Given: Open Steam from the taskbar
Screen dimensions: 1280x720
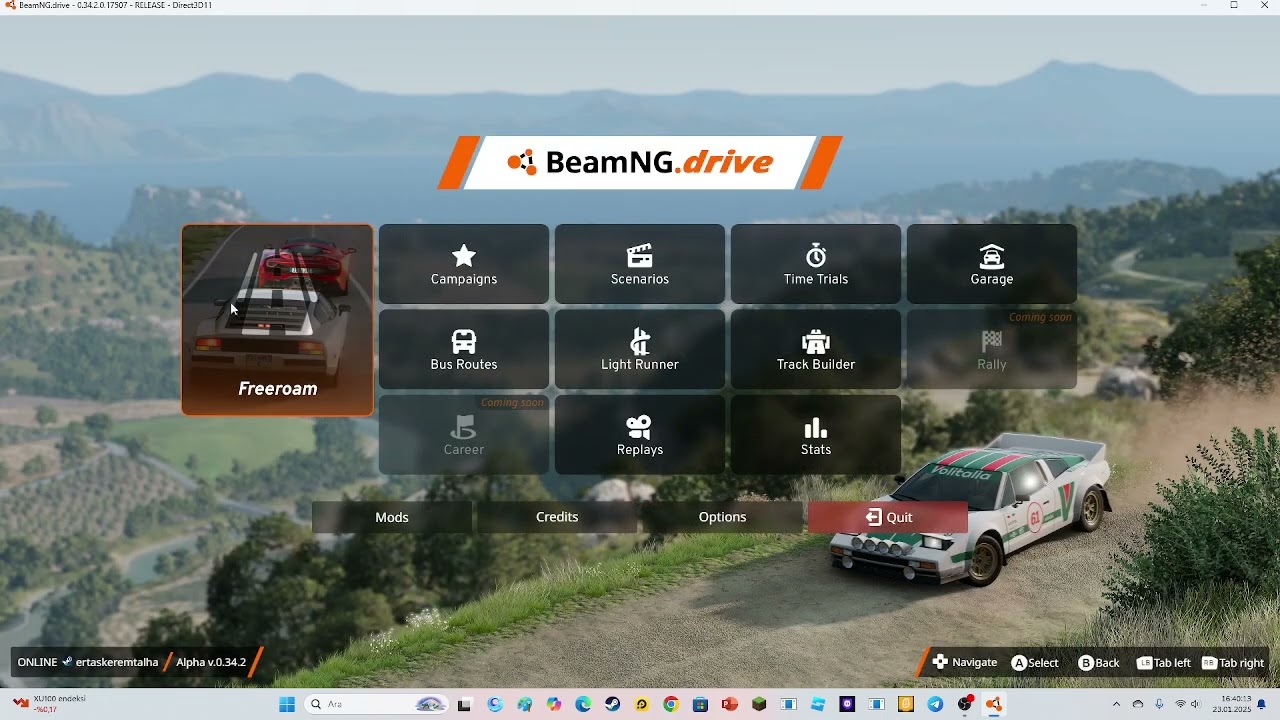Looking at the screenshot, I should 612,704.
